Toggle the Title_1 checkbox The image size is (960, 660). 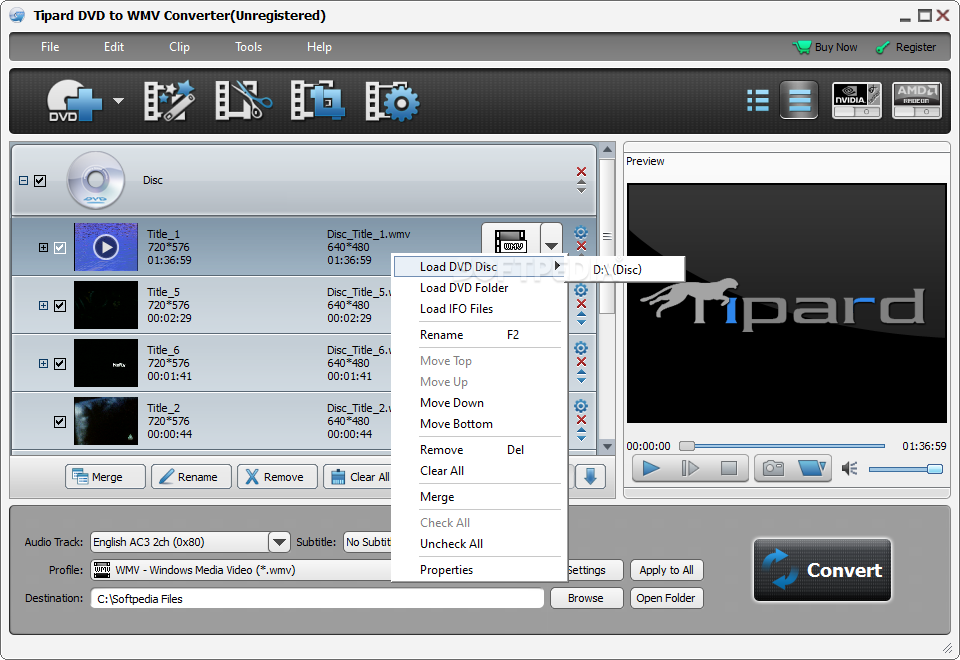pos(60,247)
